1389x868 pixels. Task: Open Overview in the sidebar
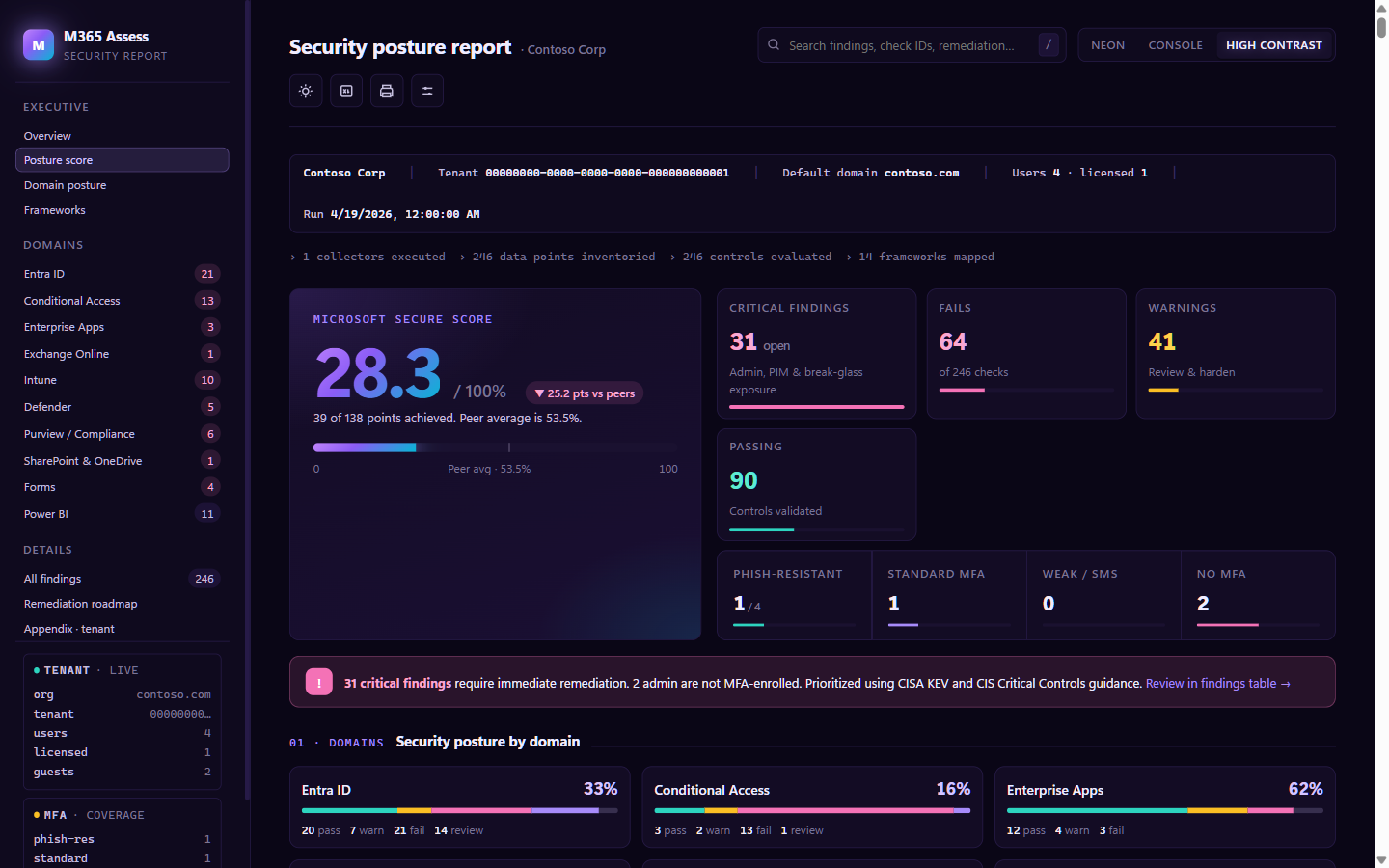123,136
